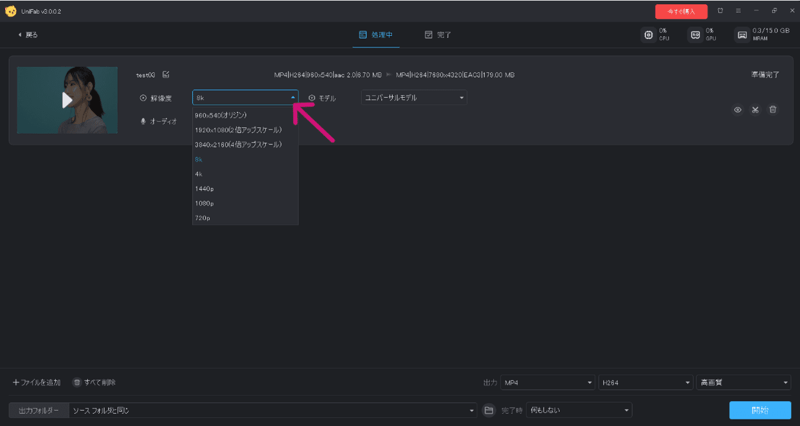Choose 4k from the resolution list
The width and height of the screenshot is (800, 426).
tap(199, 173)
